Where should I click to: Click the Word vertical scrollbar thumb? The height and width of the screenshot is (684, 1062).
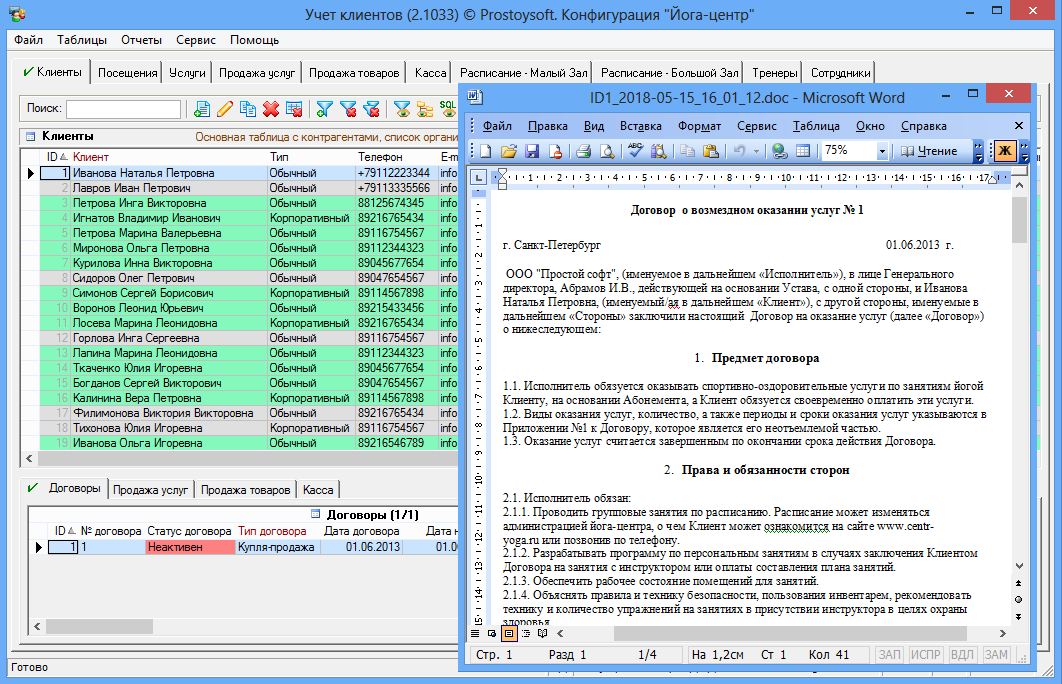pyautogui.click(x=1019, y=219)
